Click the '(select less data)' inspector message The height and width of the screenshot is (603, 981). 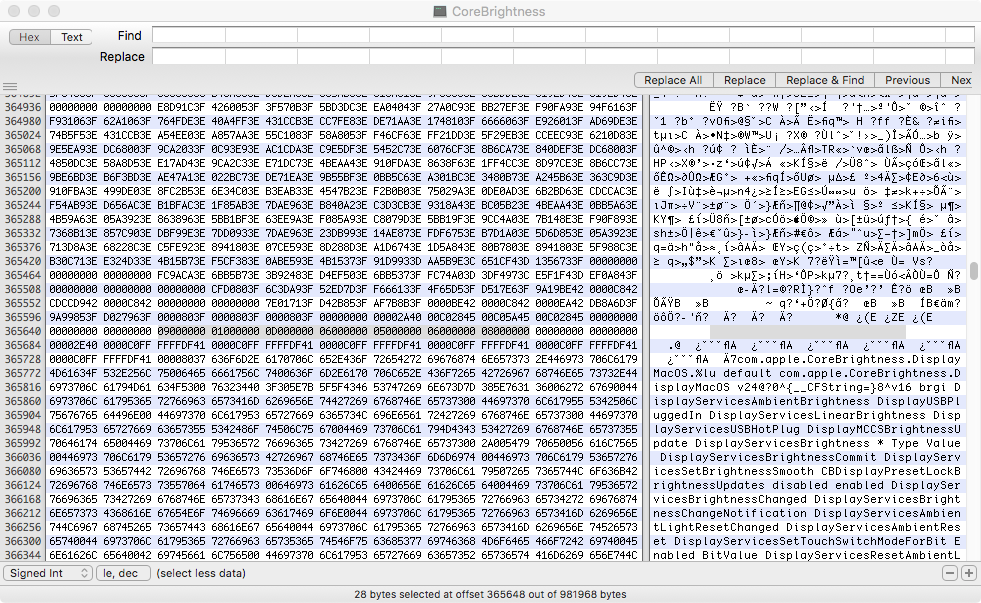click(201, 573)
